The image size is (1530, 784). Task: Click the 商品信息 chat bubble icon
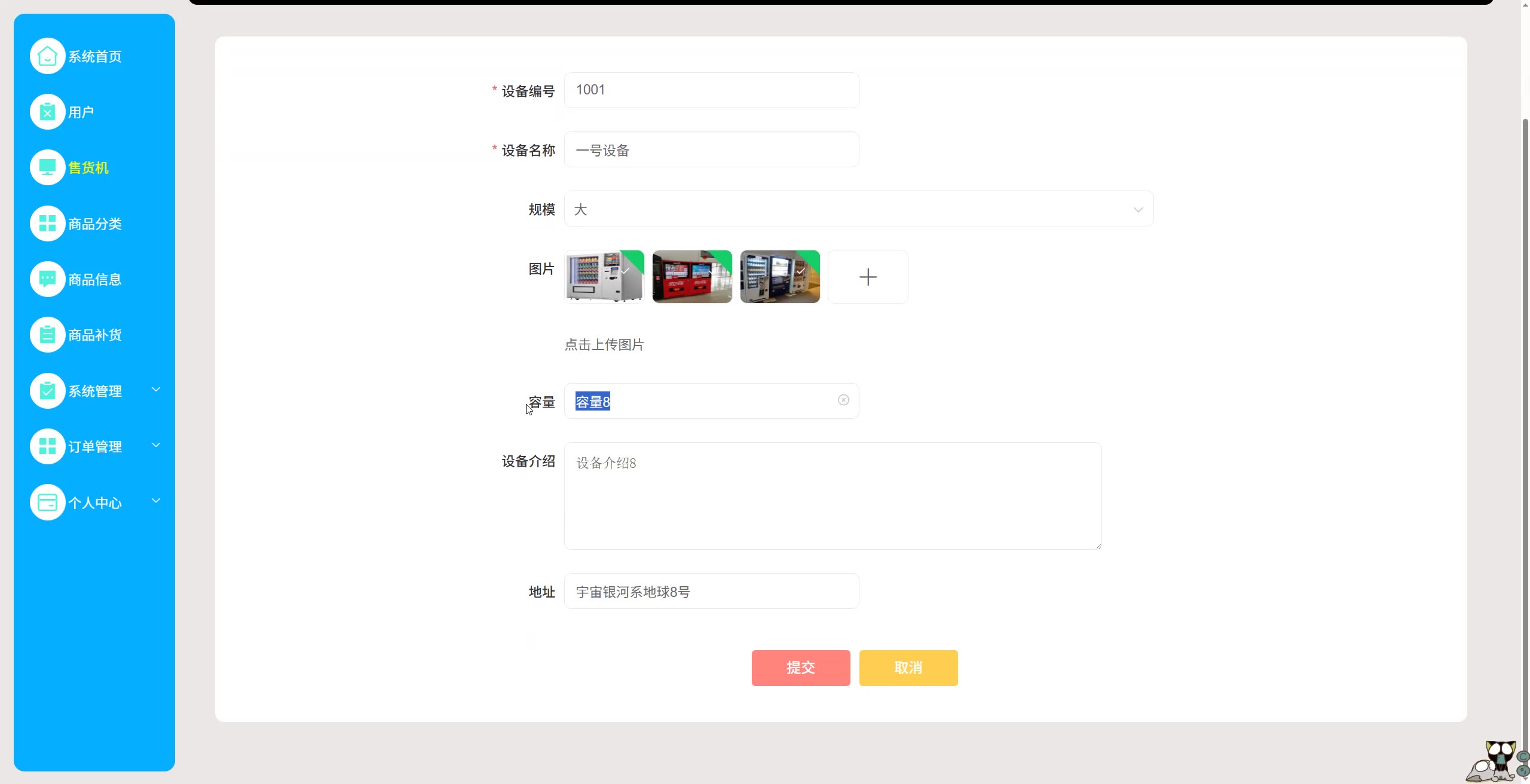coord(47,279)
